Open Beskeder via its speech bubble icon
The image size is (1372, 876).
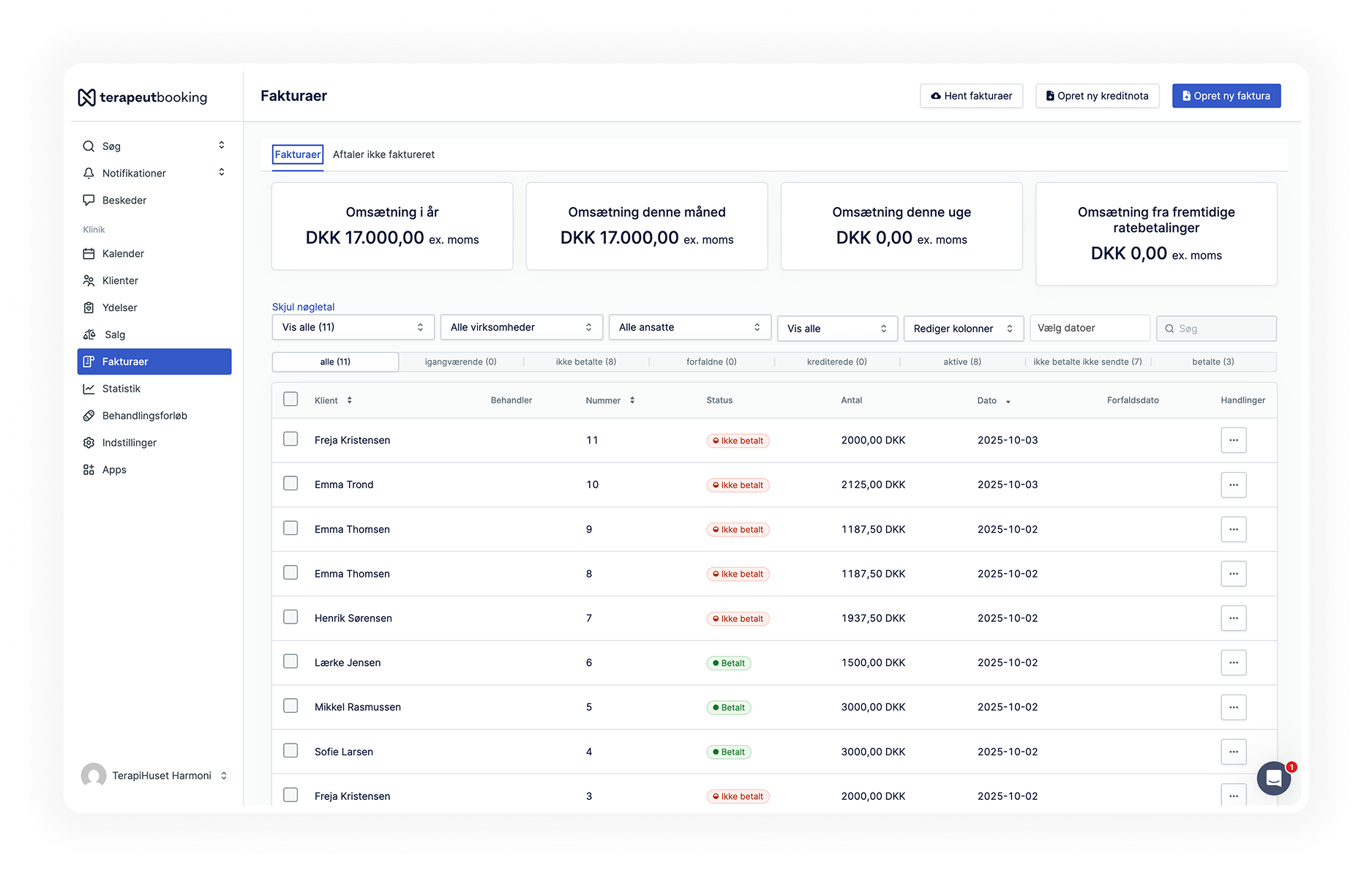tap(89, 201)
